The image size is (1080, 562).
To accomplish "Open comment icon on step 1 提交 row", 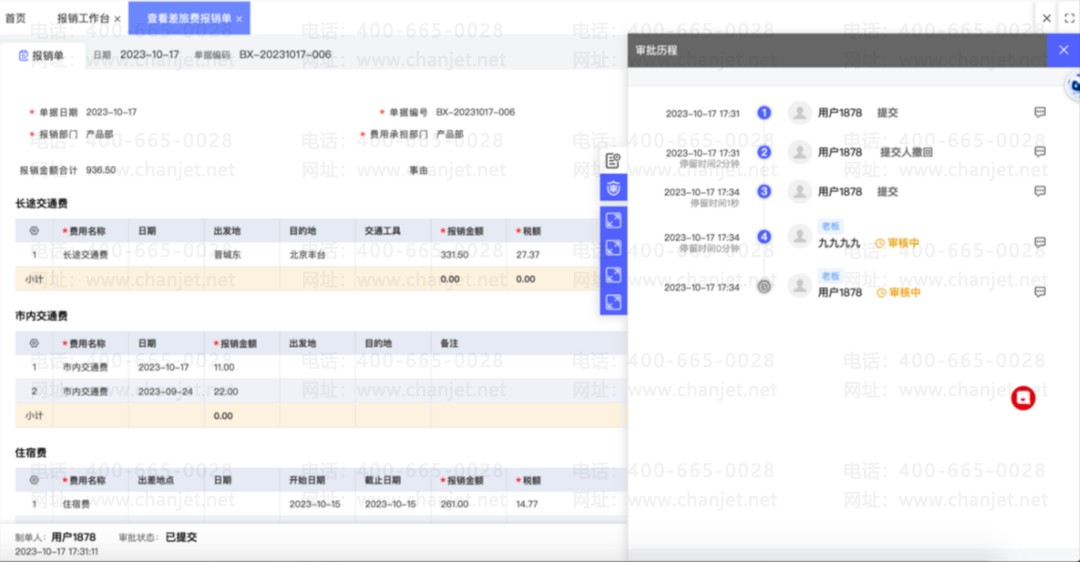I will [1040, 112].
